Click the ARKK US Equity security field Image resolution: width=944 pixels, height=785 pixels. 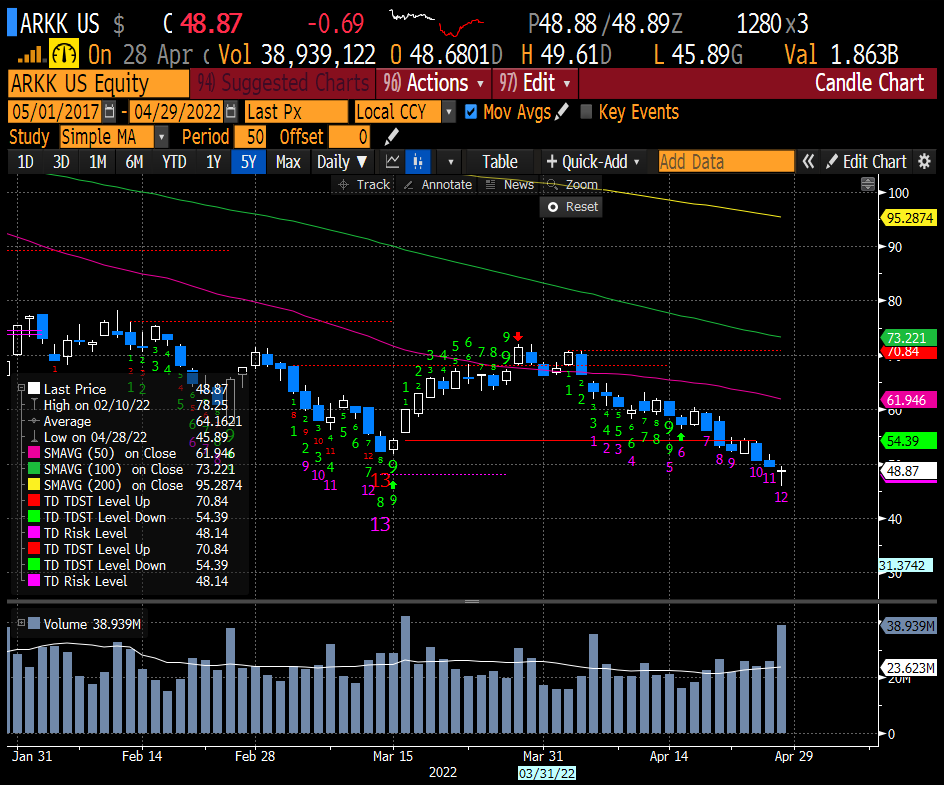click(x=99, y=83)
